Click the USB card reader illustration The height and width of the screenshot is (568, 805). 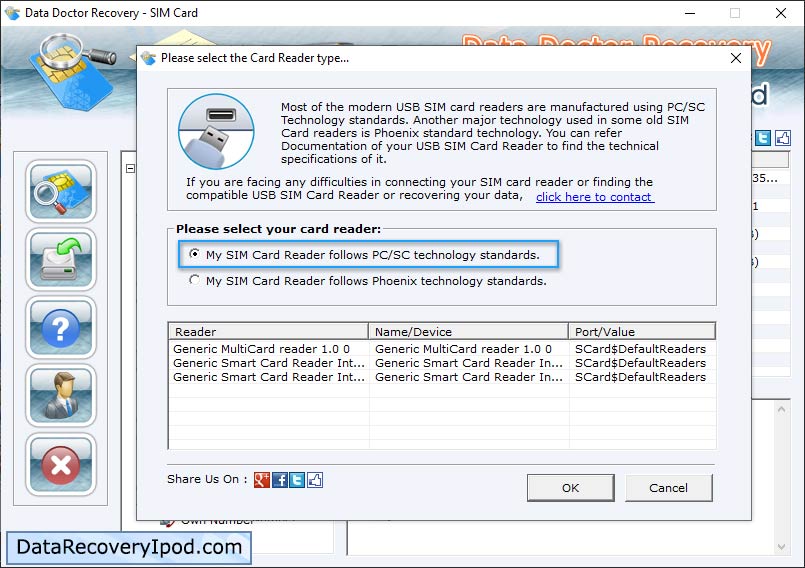click(216, 131)
